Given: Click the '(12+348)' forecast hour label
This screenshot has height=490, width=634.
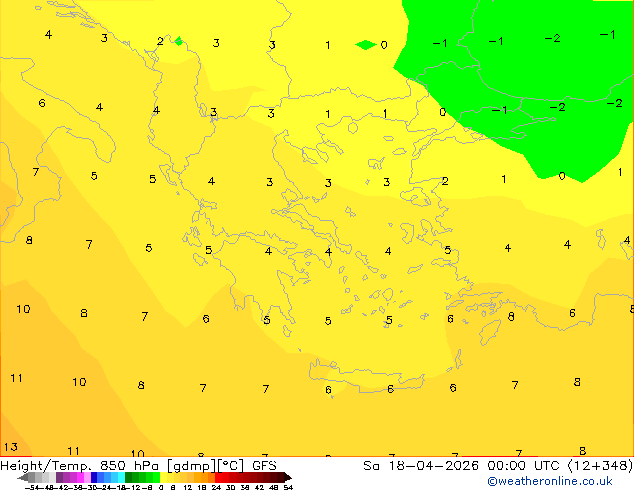Looking at the screenshot, I should (x=600, y=465).
